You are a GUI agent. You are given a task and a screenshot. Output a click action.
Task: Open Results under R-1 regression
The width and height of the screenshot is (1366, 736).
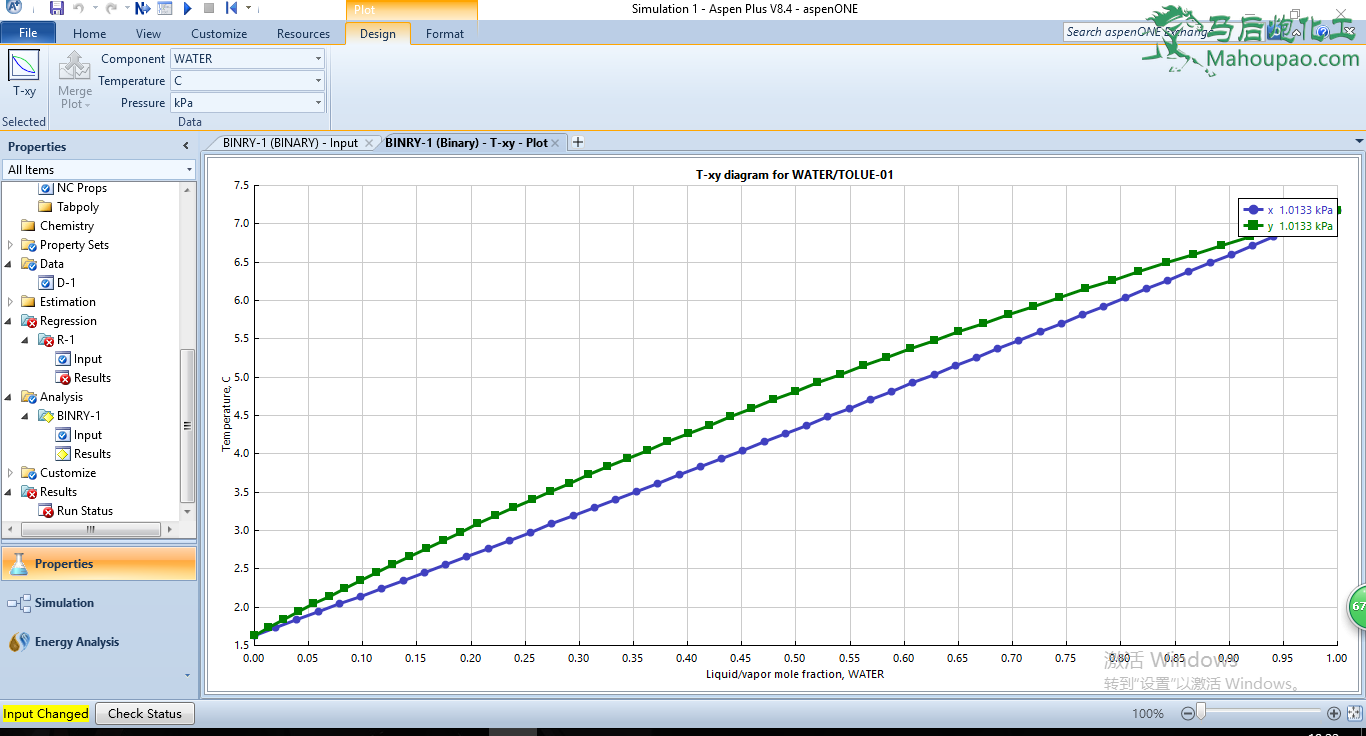(83, 378)
